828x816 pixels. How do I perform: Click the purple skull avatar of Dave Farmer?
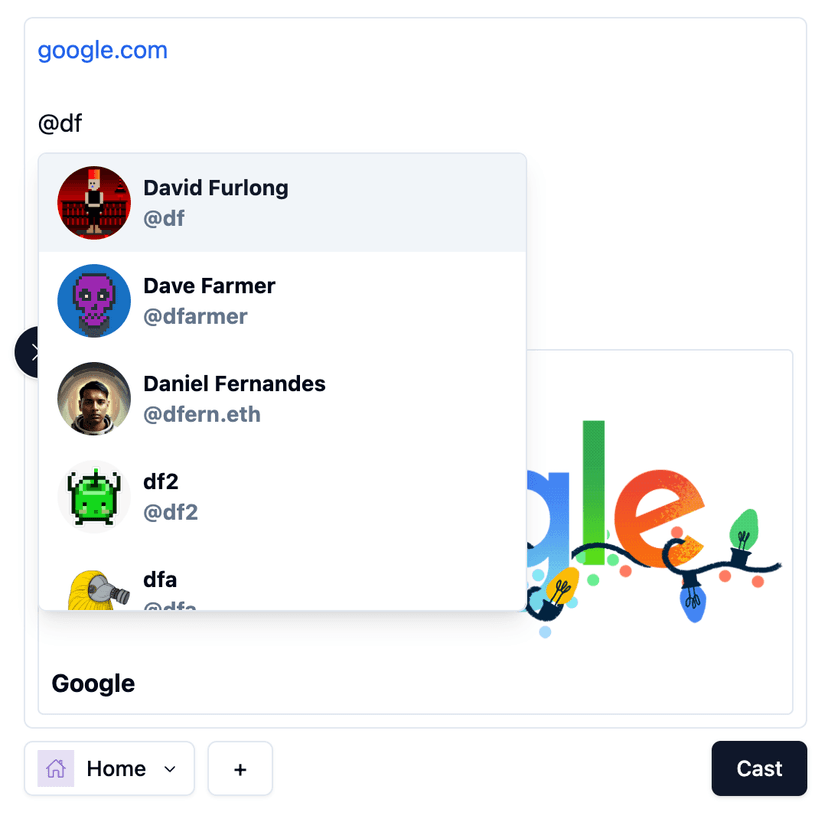pyautogui.click(x=94, y=301)
